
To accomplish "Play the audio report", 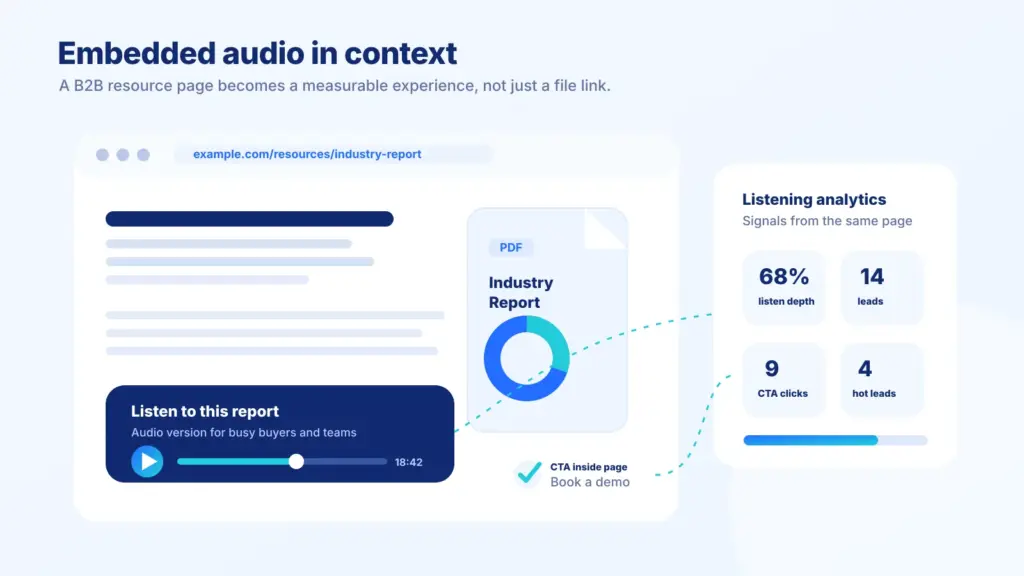I will 147,461.
